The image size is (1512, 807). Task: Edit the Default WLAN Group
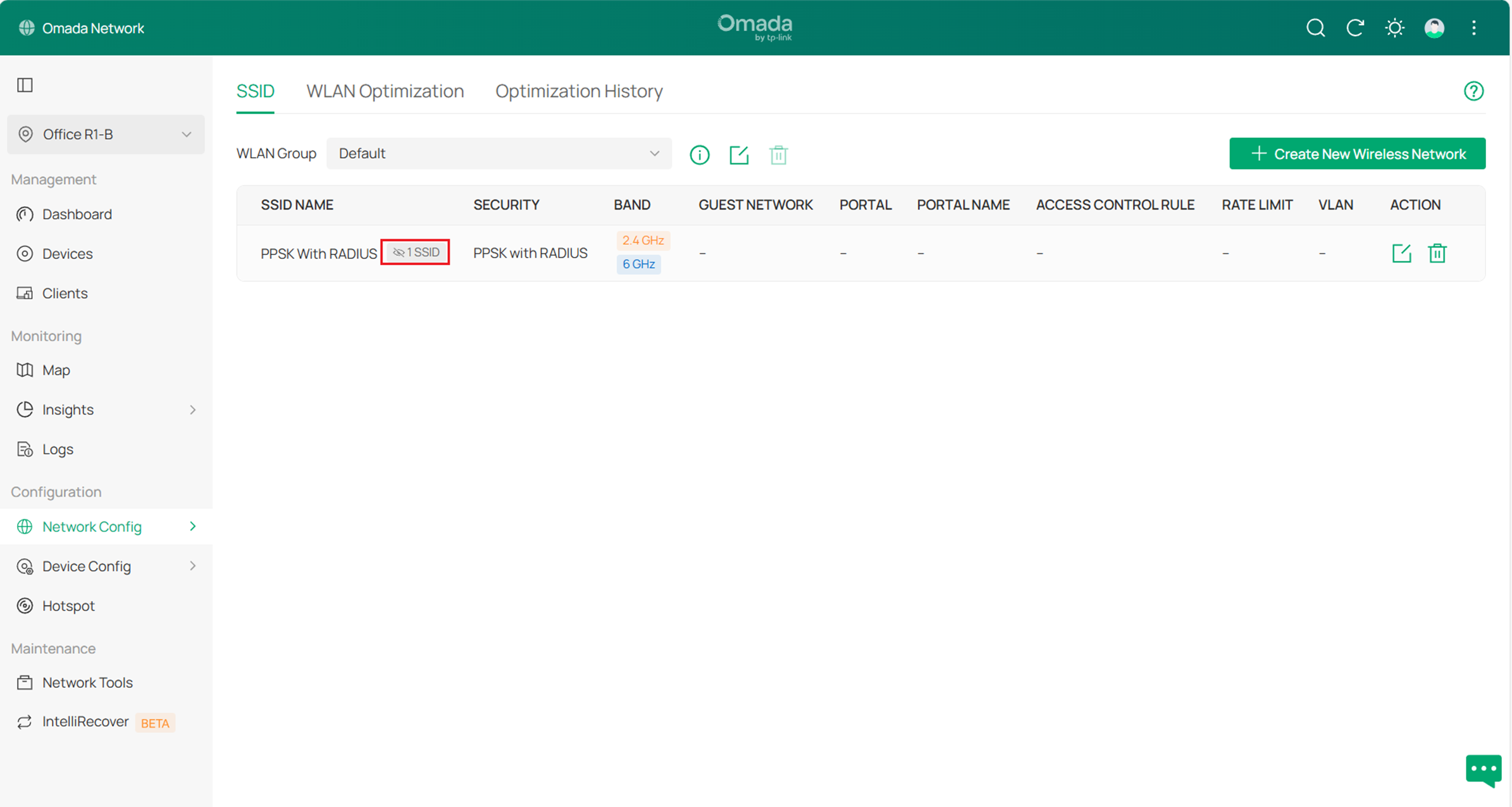point(739,154)
